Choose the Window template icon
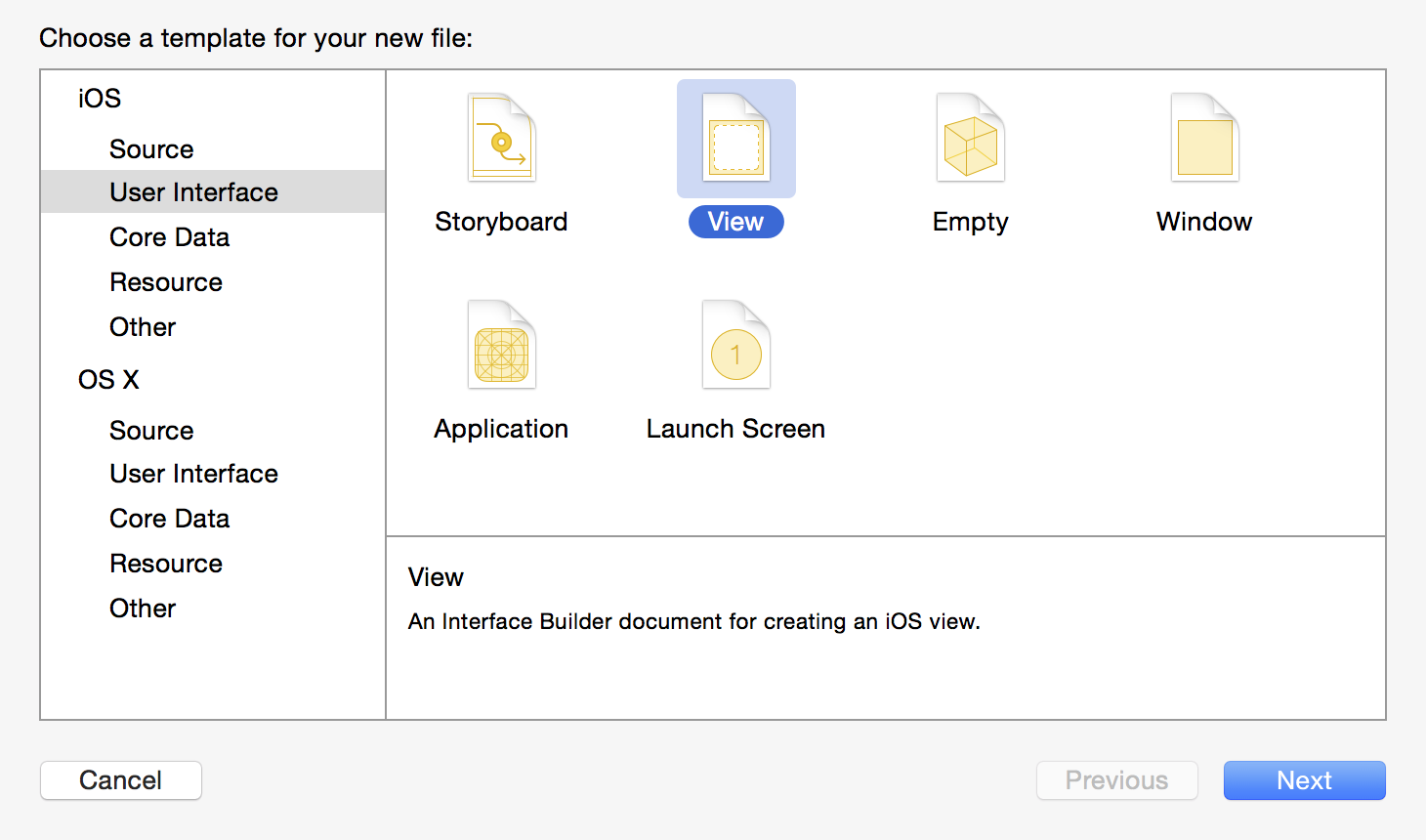Viewport: 1426px width, 840px height. (1204, 138)
